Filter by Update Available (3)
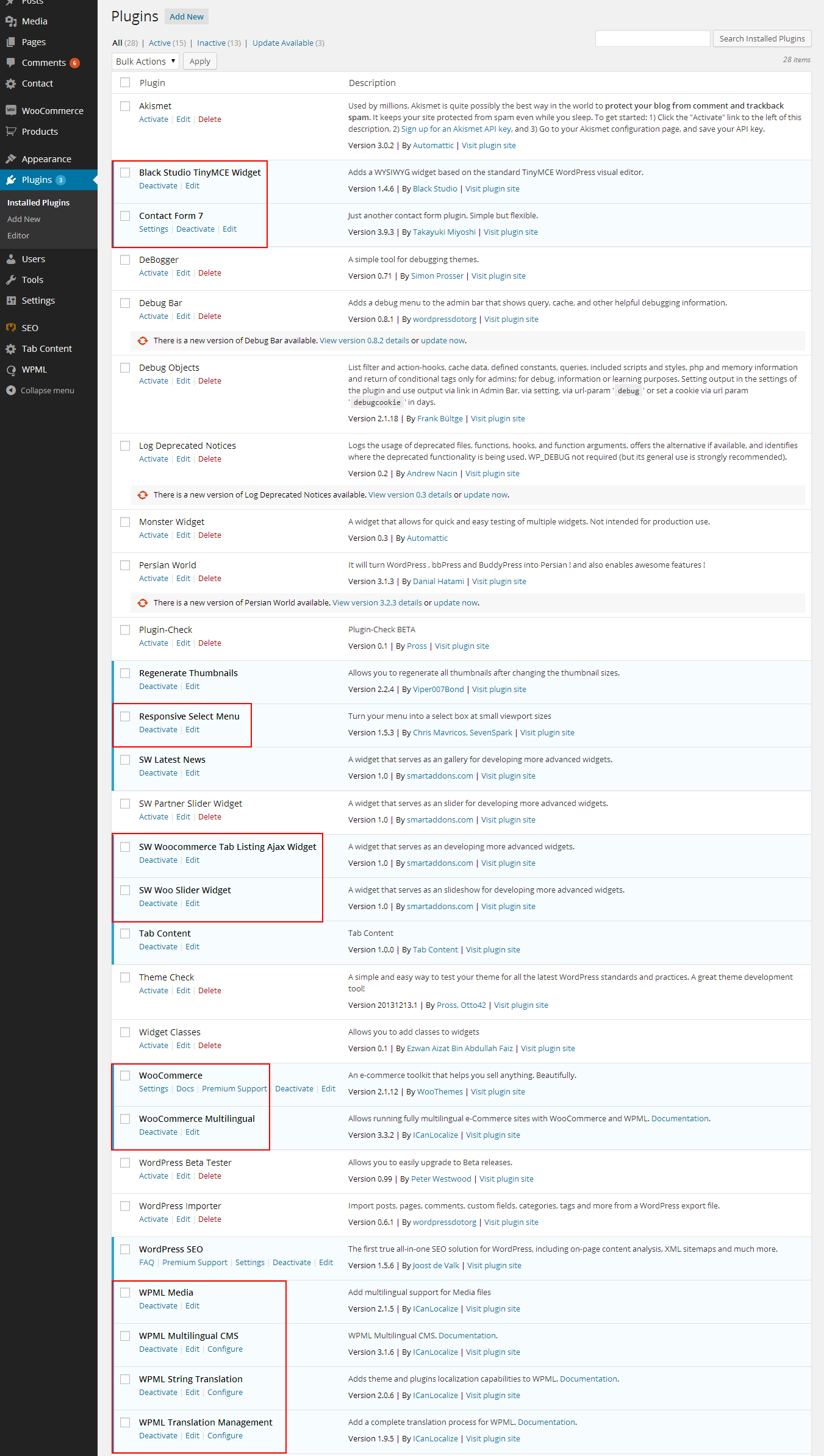This screenshot has width=824, height=1456. point(288,43)
